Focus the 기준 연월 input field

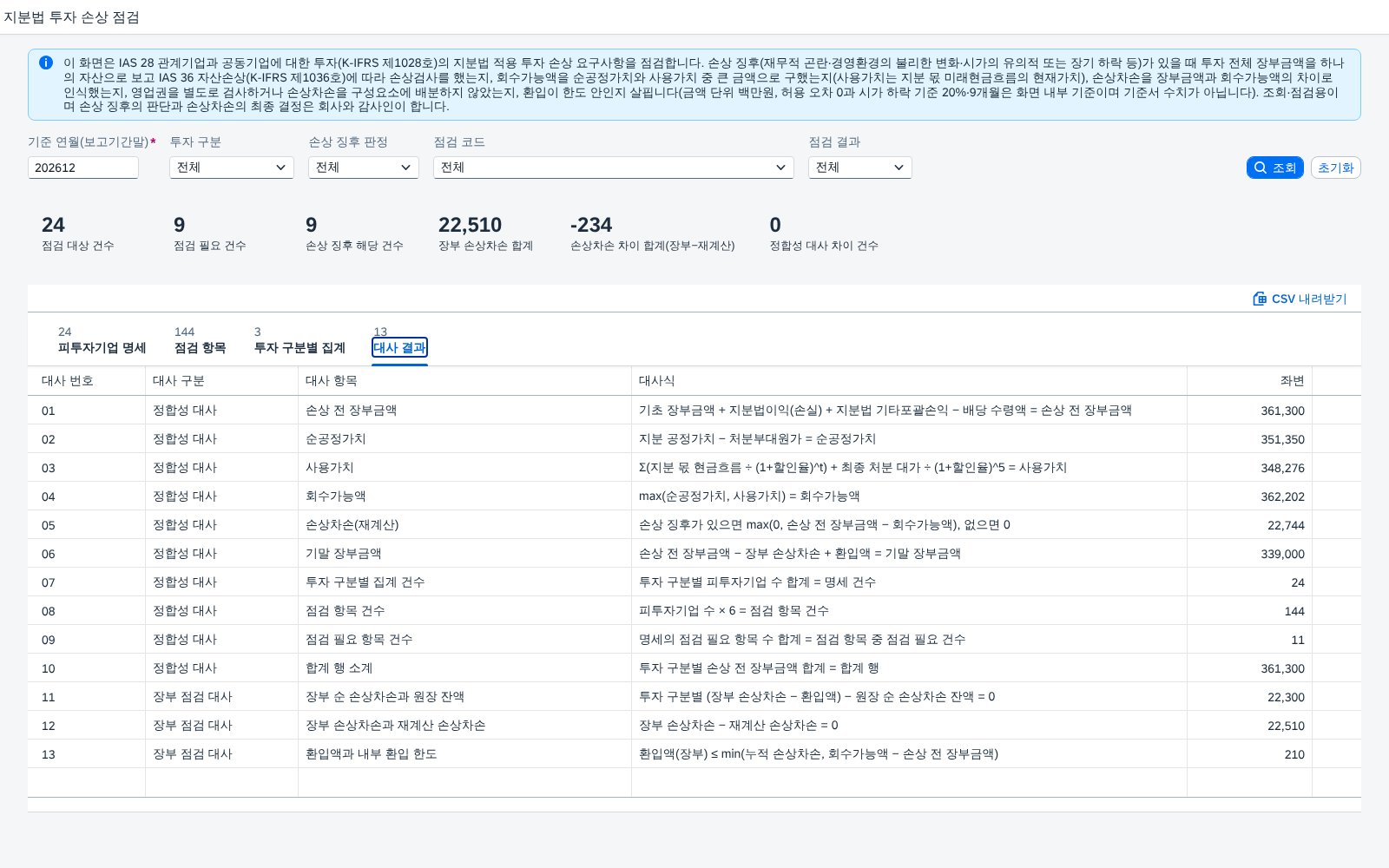83,168
